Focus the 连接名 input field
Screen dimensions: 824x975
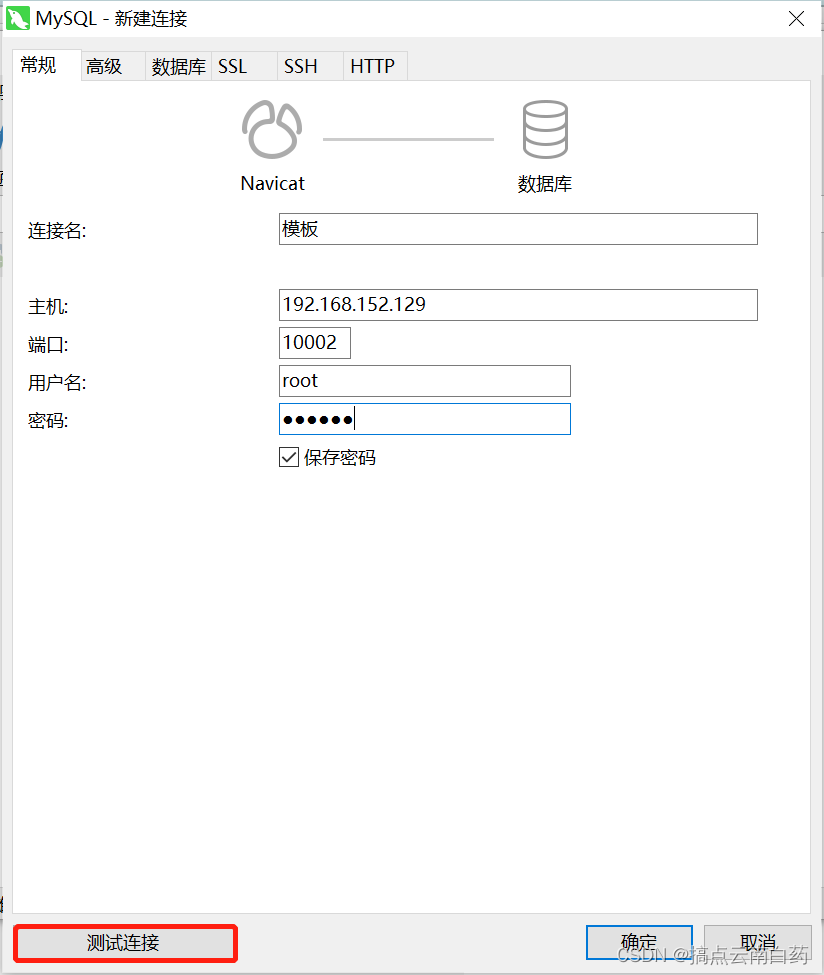(518, 229)
